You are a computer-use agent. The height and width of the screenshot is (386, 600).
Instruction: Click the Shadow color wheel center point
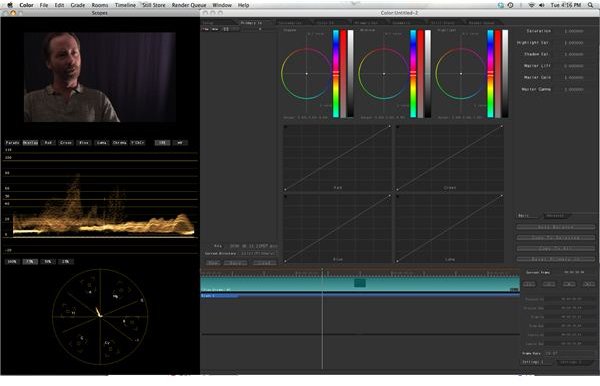[x=307, y=73]
